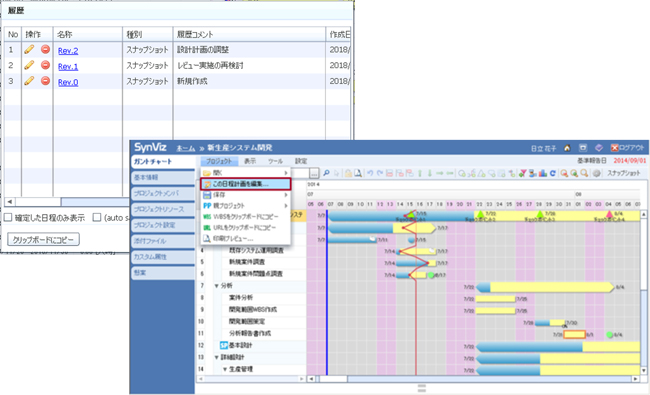Image resolution: width=650 pixels, height=395 pixels.
Task: Zoom out using the first red magnifier icon
Action: click(x=564, y=173)
